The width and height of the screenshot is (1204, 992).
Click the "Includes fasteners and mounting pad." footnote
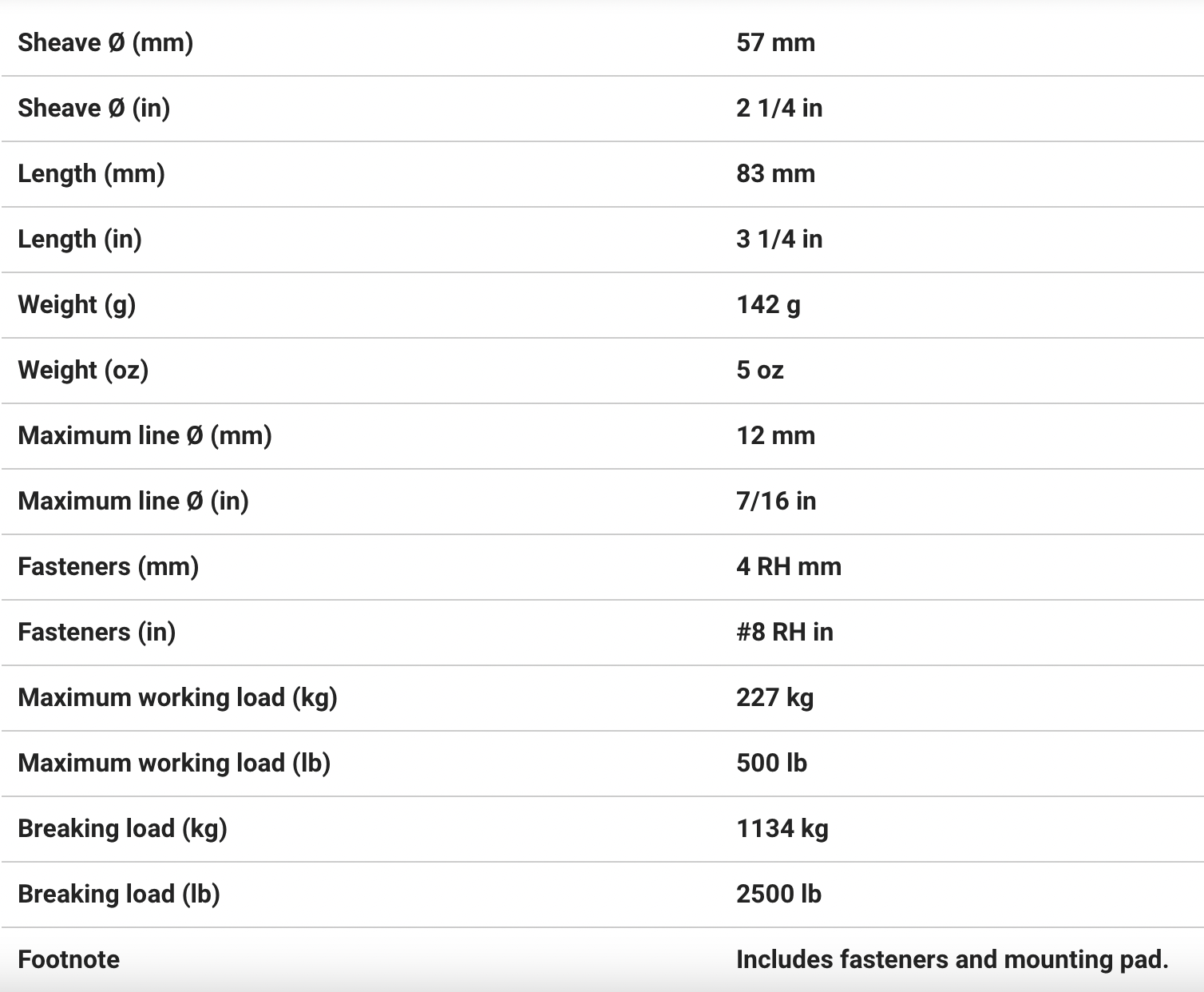pyautogui.click(x=953, y=959)
